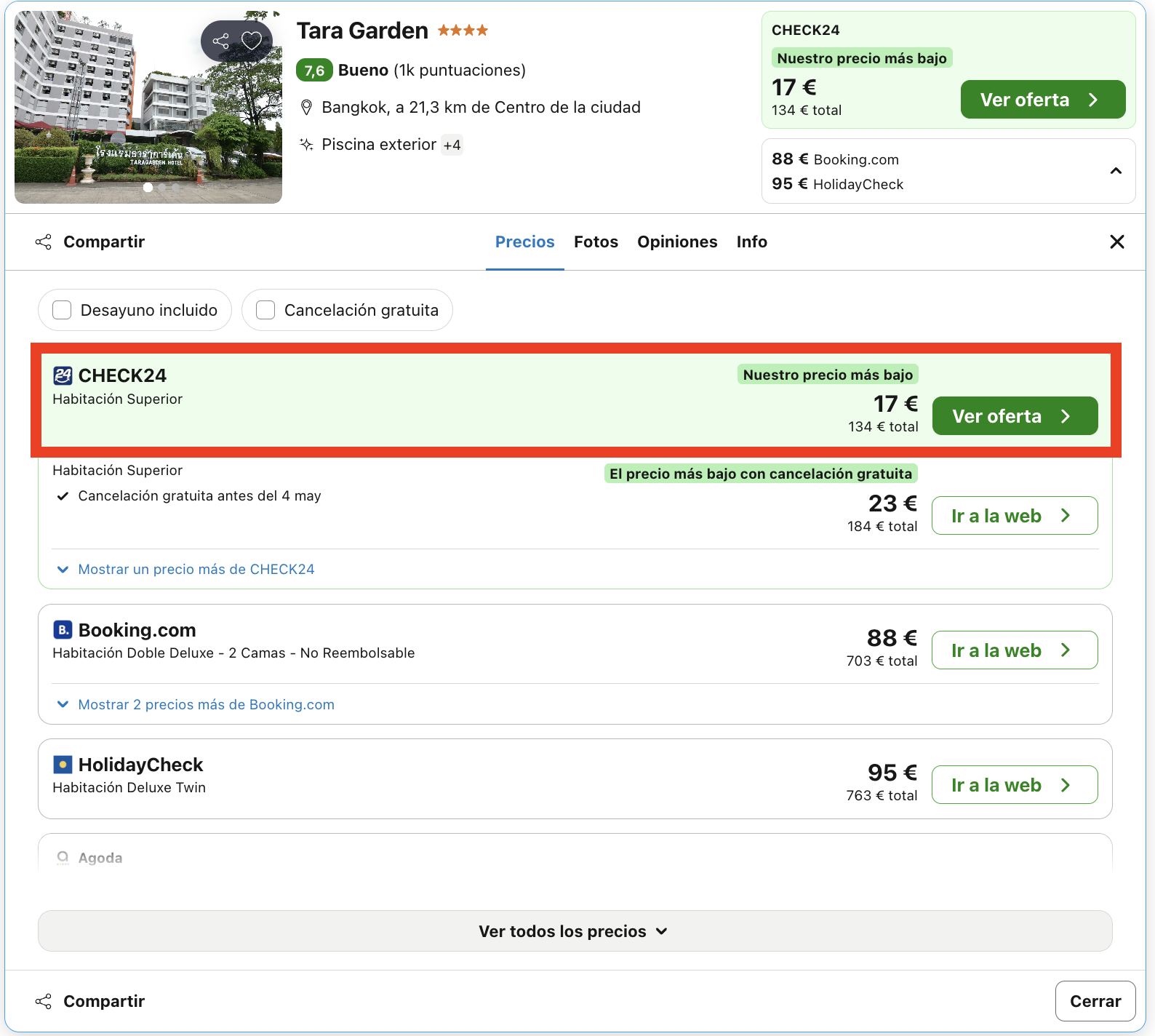The height and width of the screenshot is (1036, 1155).
Task: Expand Ver todos los precios
Action: point(575,931)
